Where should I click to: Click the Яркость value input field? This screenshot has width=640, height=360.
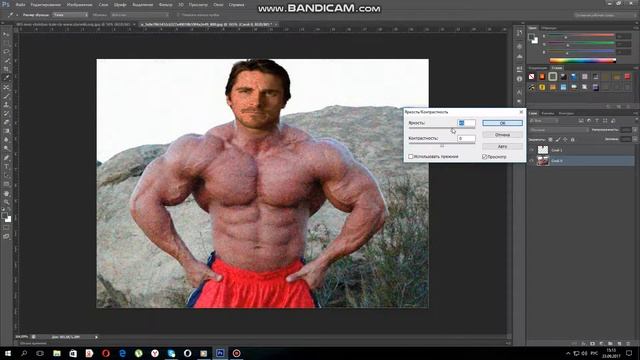[467, 123]
